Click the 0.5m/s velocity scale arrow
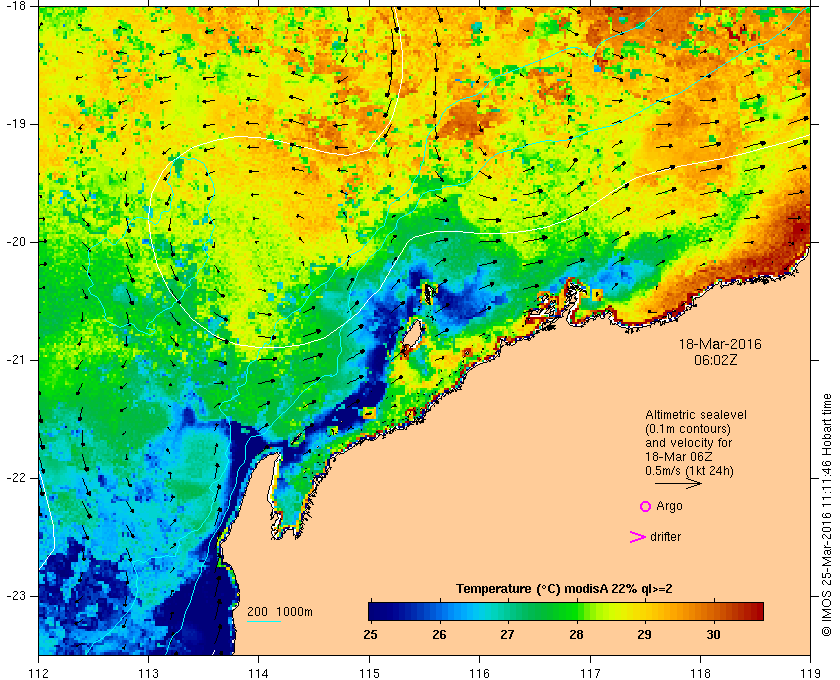 pos(678,483)
